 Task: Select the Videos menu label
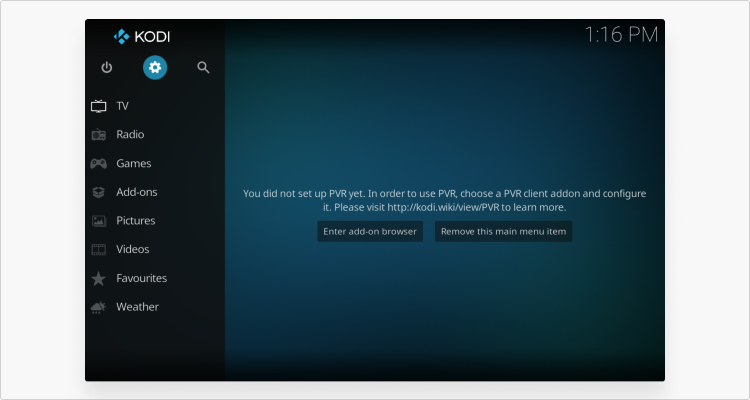pos(133,250)
